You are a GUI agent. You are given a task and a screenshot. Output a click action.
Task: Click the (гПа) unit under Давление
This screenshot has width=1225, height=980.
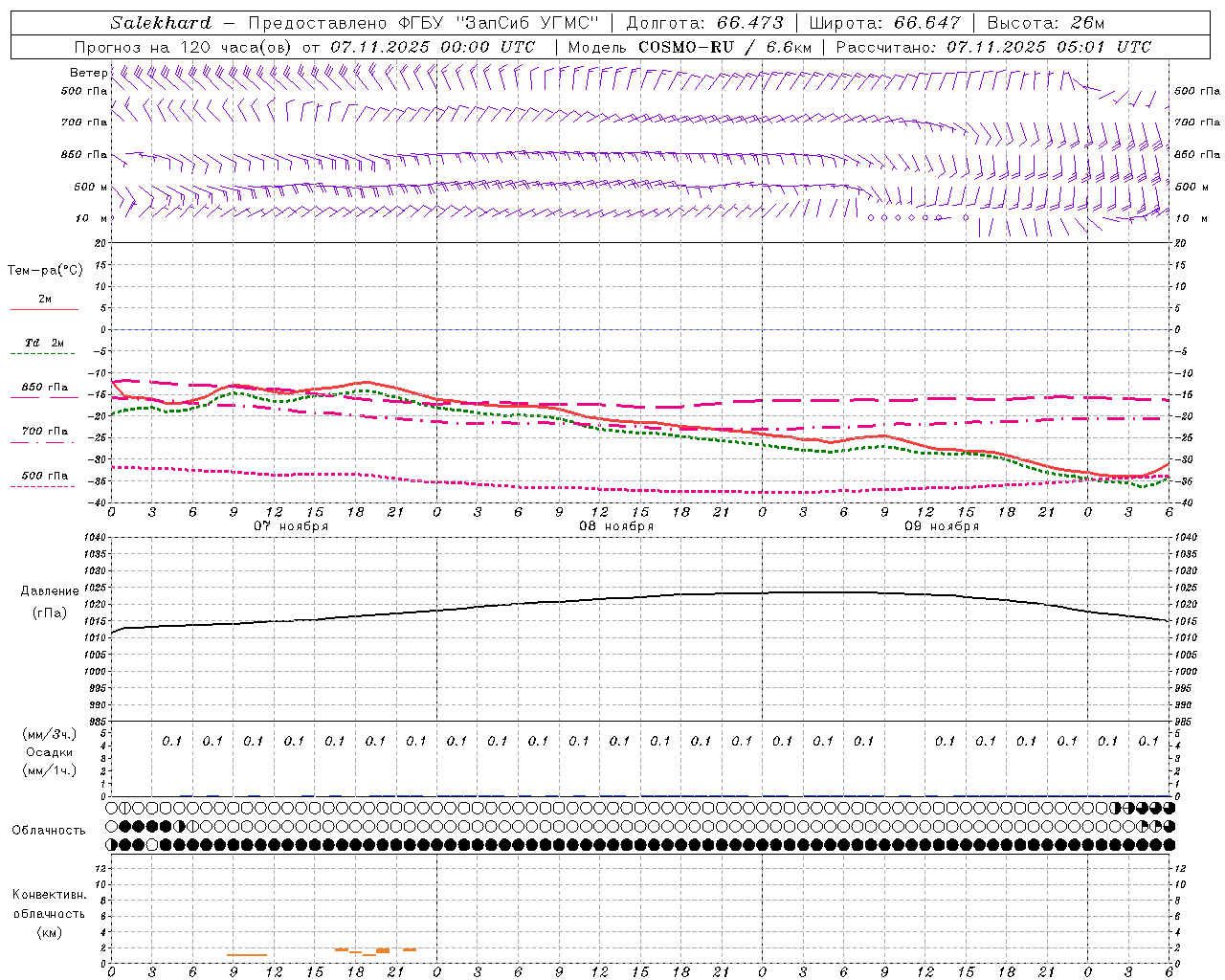(50, 612)
